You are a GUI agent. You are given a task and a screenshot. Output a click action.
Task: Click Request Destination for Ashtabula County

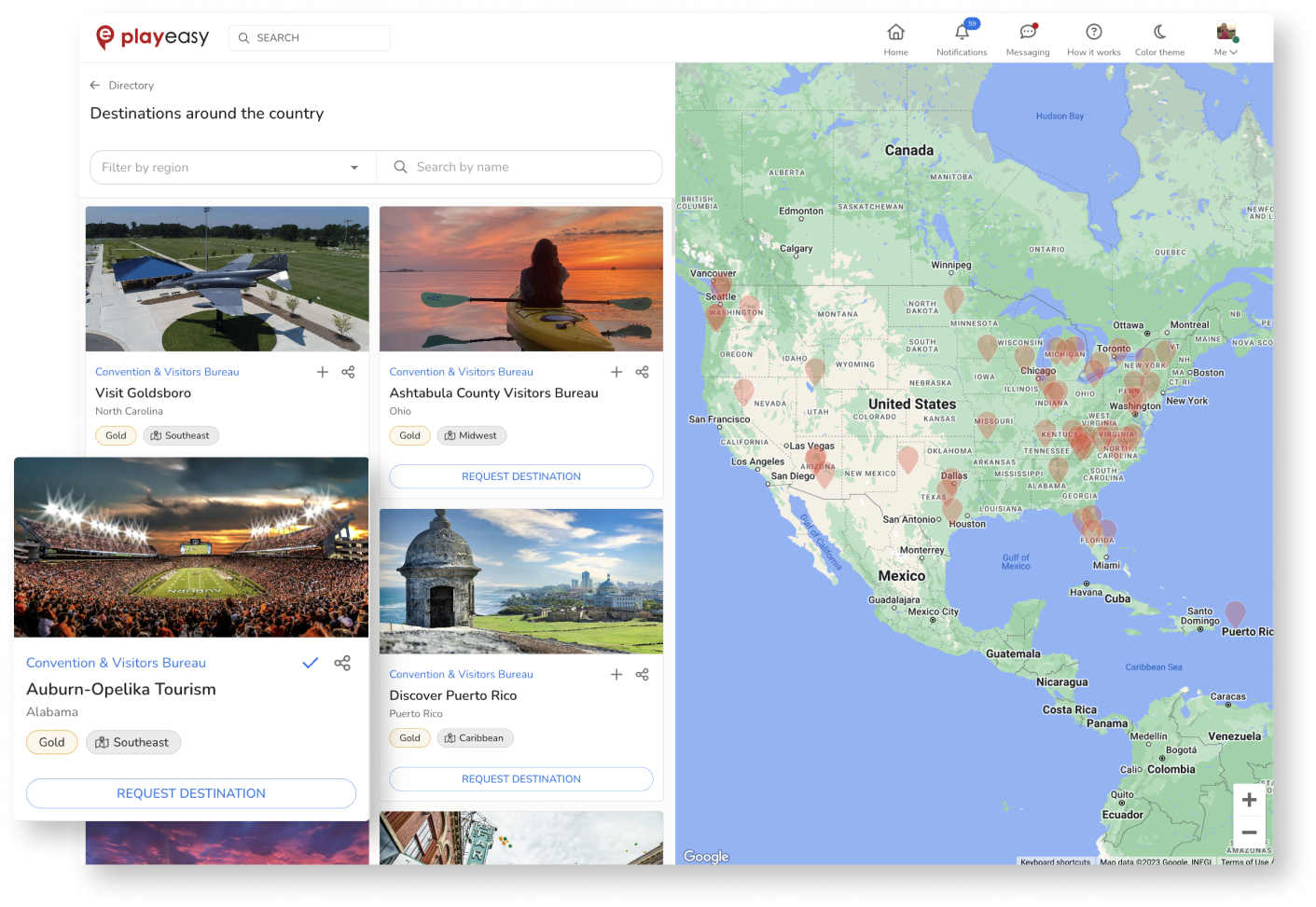520,476
